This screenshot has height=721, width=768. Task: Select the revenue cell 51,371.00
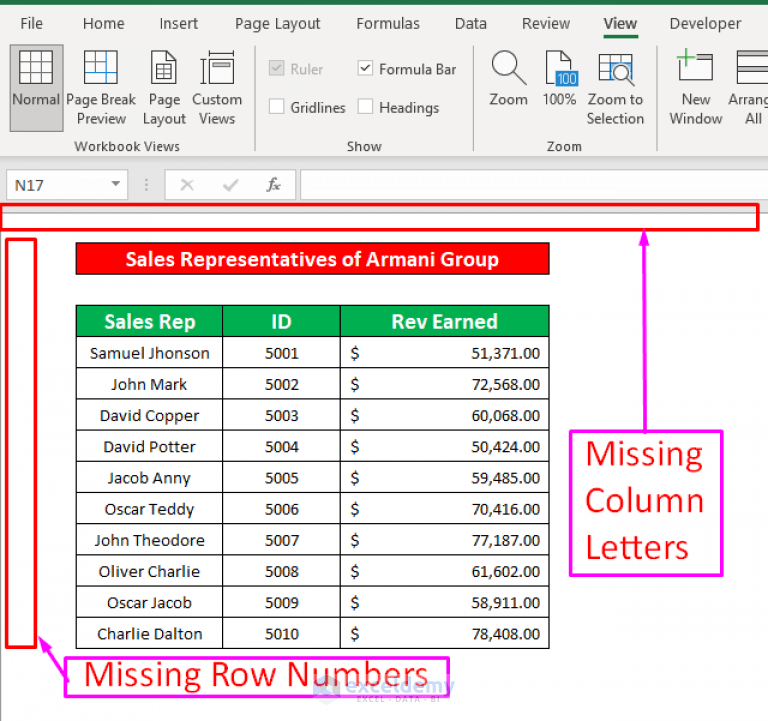(444, 353)
